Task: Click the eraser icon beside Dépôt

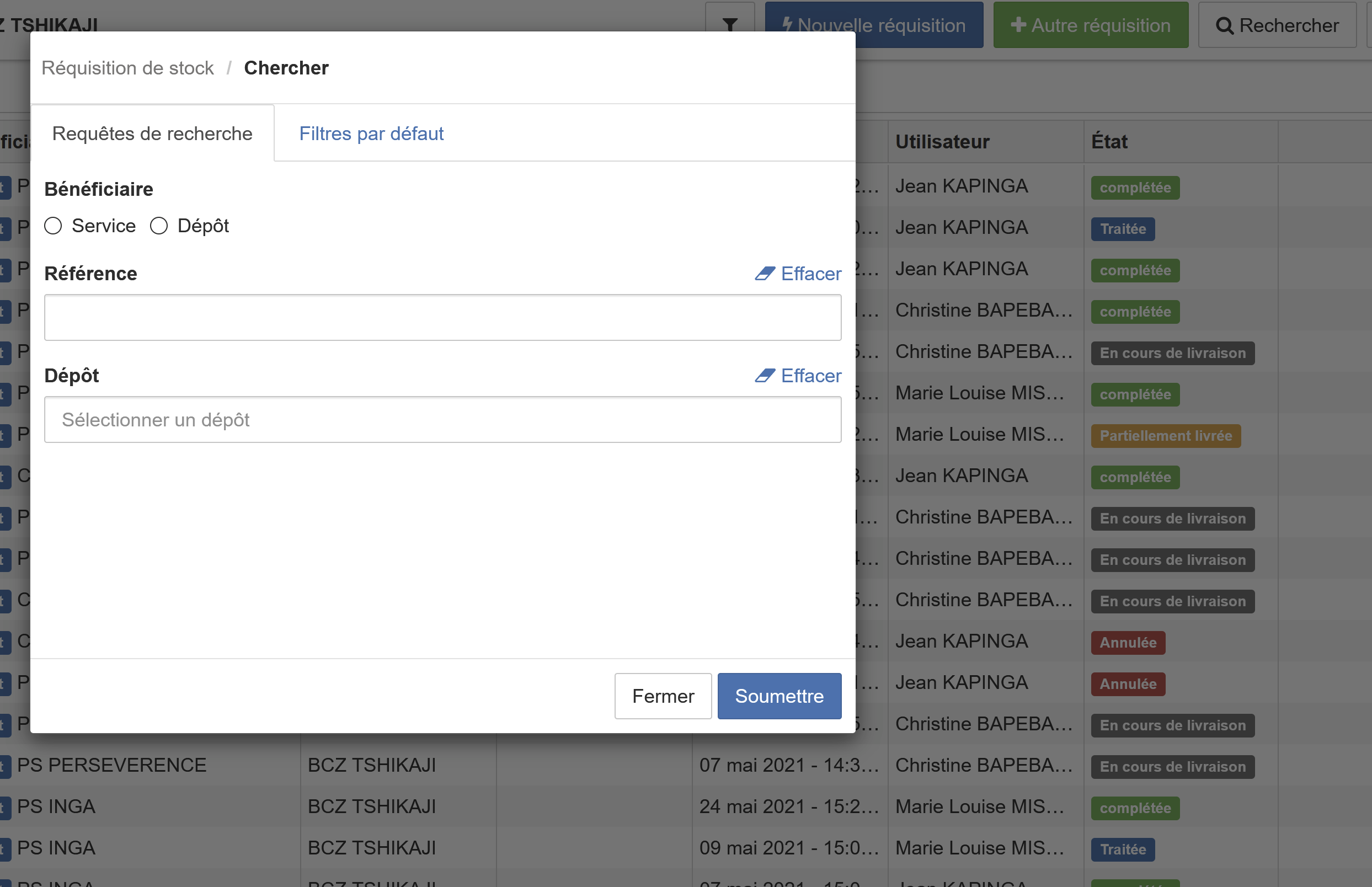Action: coord(765,376)
